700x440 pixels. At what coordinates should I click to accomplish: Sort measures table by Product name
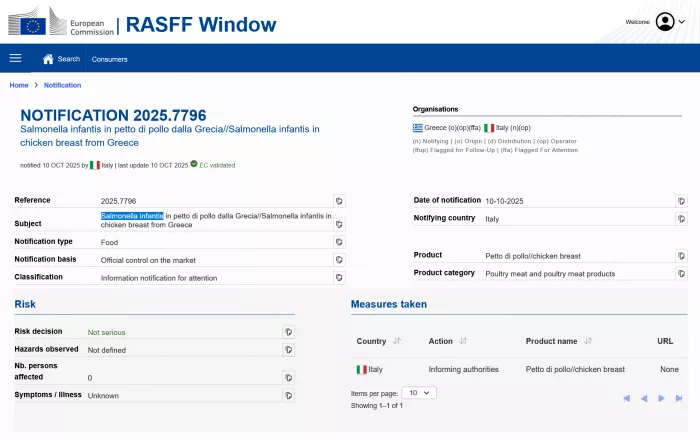point(587,341)
